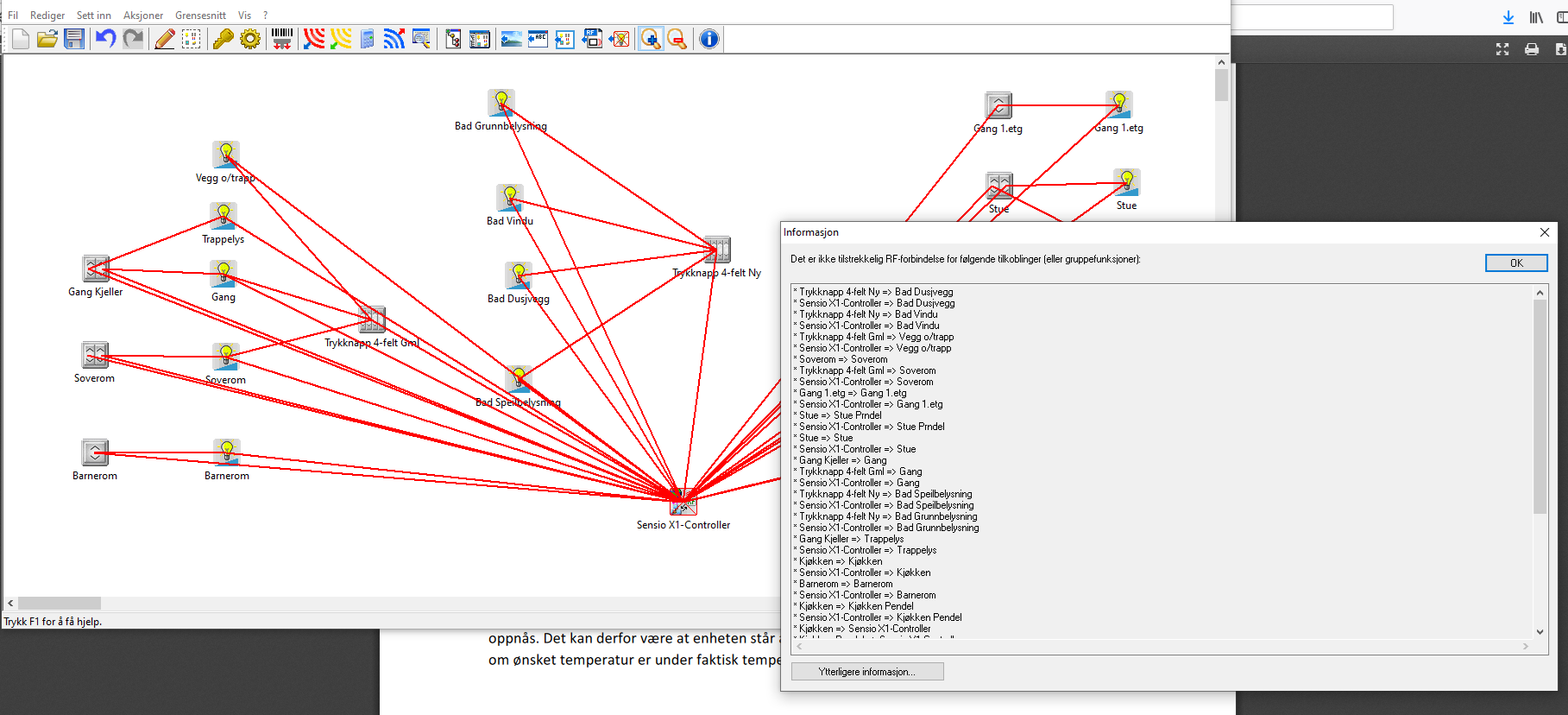This screenshot has width=1568, height=715.
Task: Click the blue info icon in toolbar
Action: pos(708,39)
